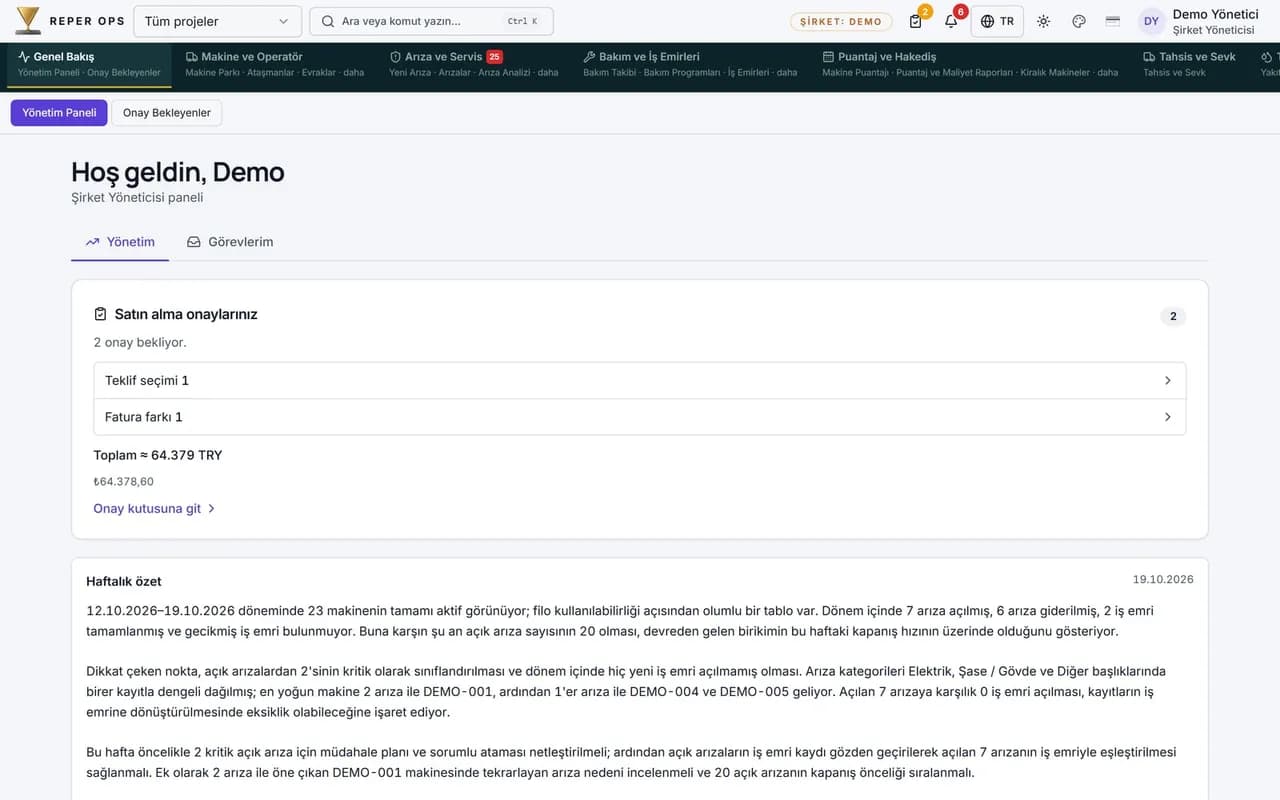
Task: Click the Toplam ≈ 64.379 TRY text
Action: 158,455
